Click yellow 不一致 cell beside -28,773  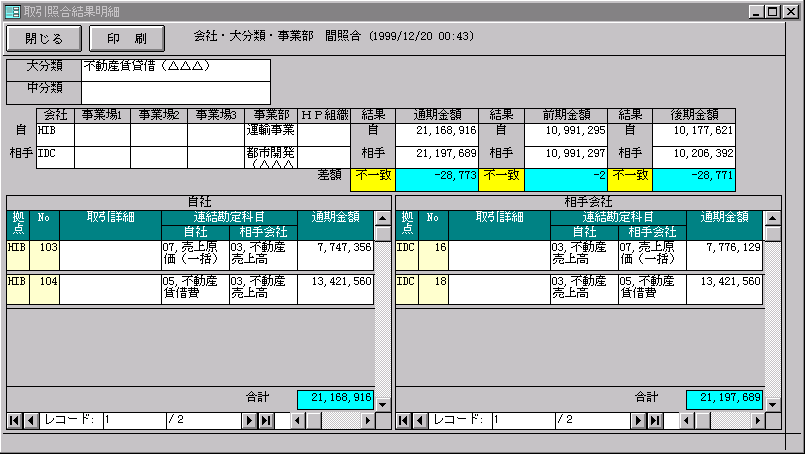[x=373, y=180]
